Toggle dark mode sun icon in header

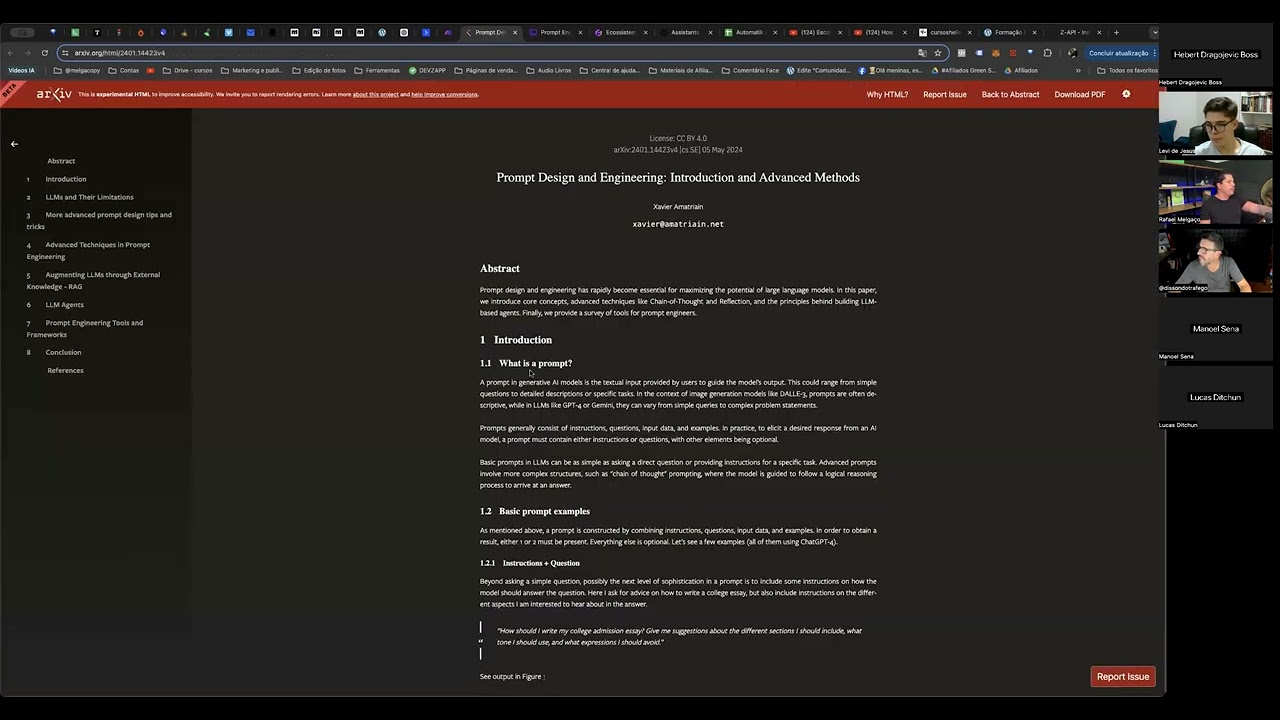pos(1126,94)
